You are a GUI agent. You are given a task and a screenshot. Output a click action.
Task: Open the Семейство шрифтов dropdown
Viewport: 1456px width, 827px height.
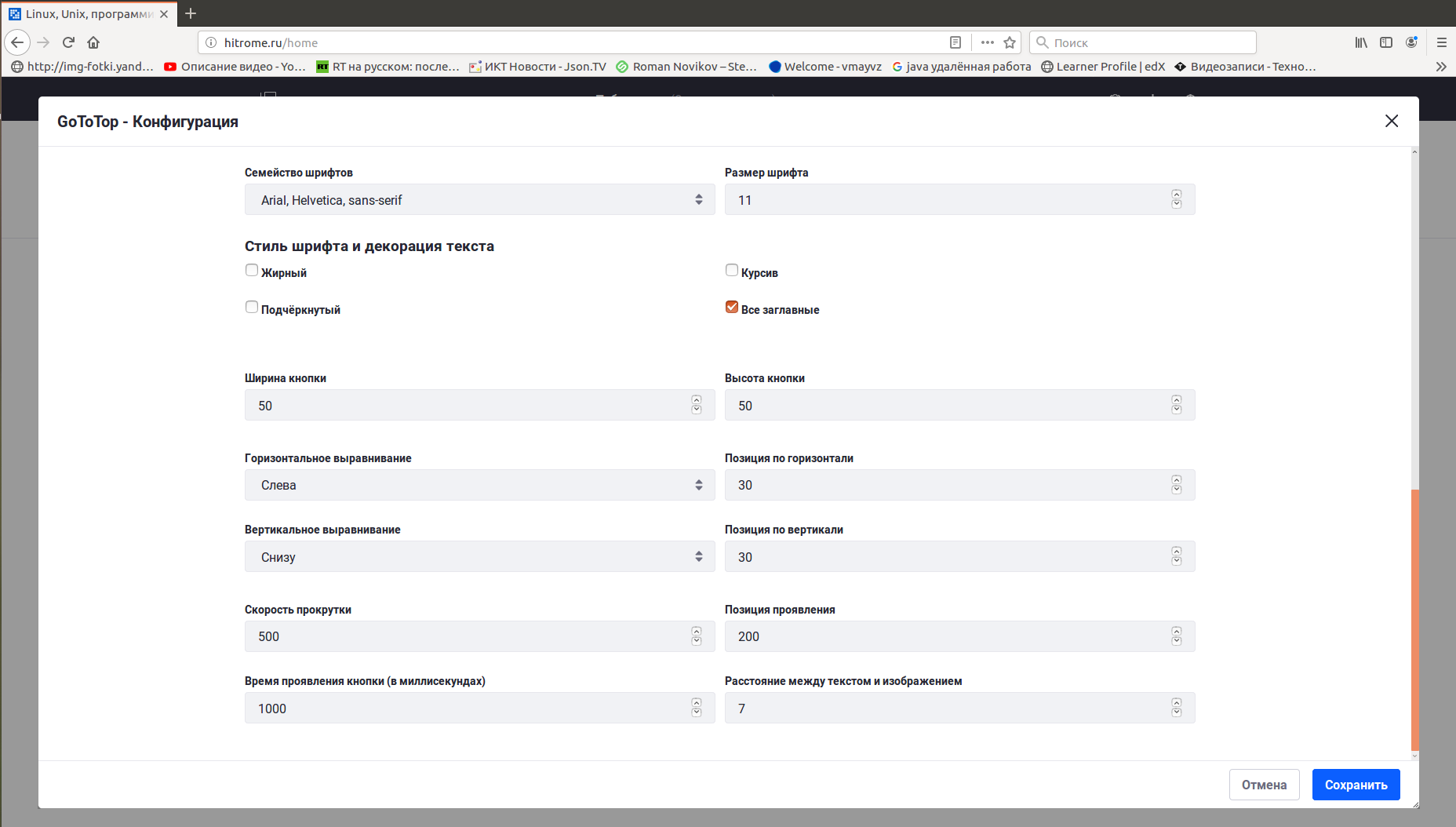[x=479, y=200]
